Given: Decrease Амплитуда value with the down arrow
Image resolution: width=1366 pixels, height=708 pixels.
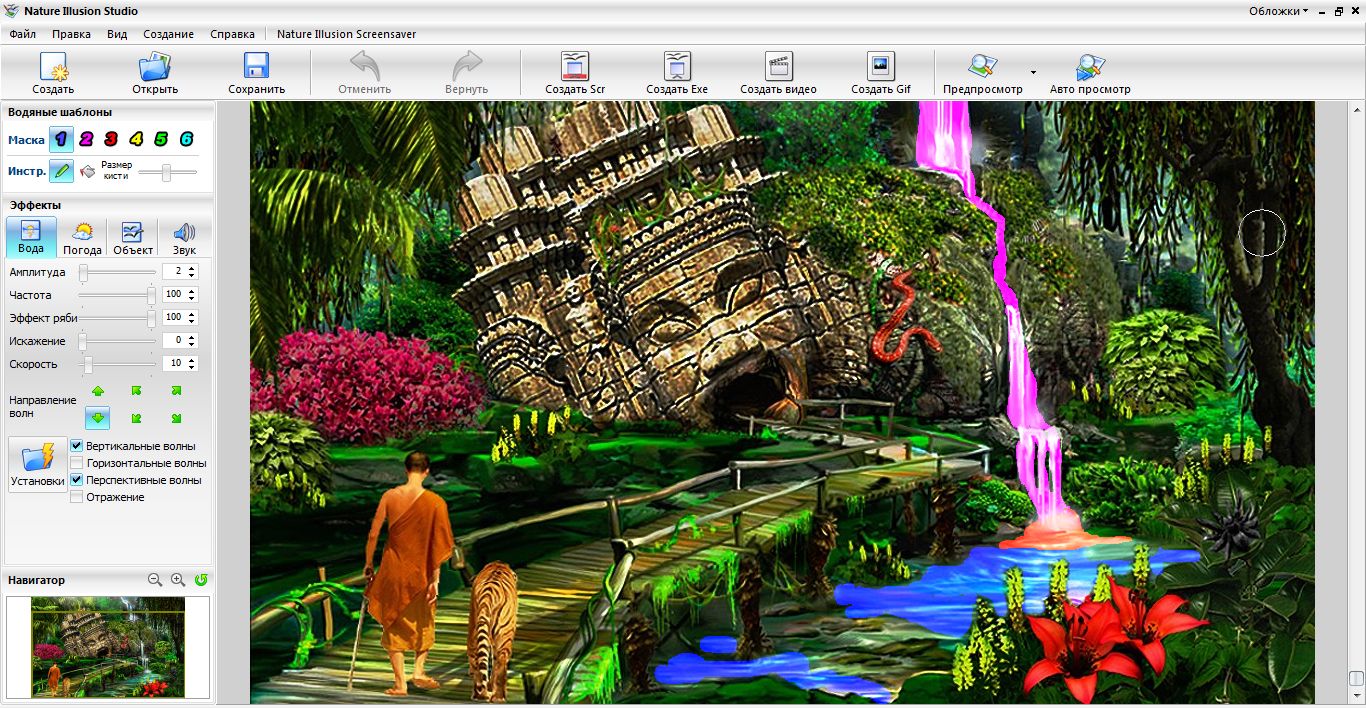Looking at the screenshot, I should coord(192,275).
